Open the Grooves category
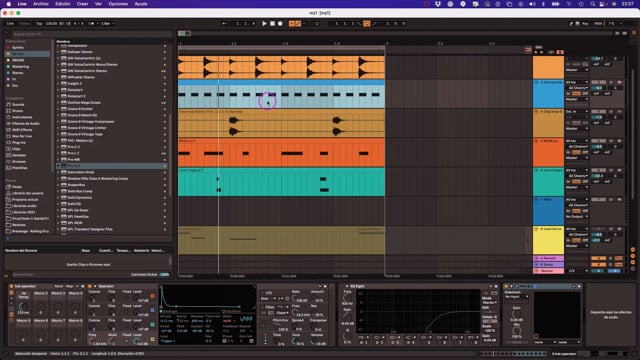The width and height of the screenshot is (640, 360). pyautogui.click(x=27, y=162)
